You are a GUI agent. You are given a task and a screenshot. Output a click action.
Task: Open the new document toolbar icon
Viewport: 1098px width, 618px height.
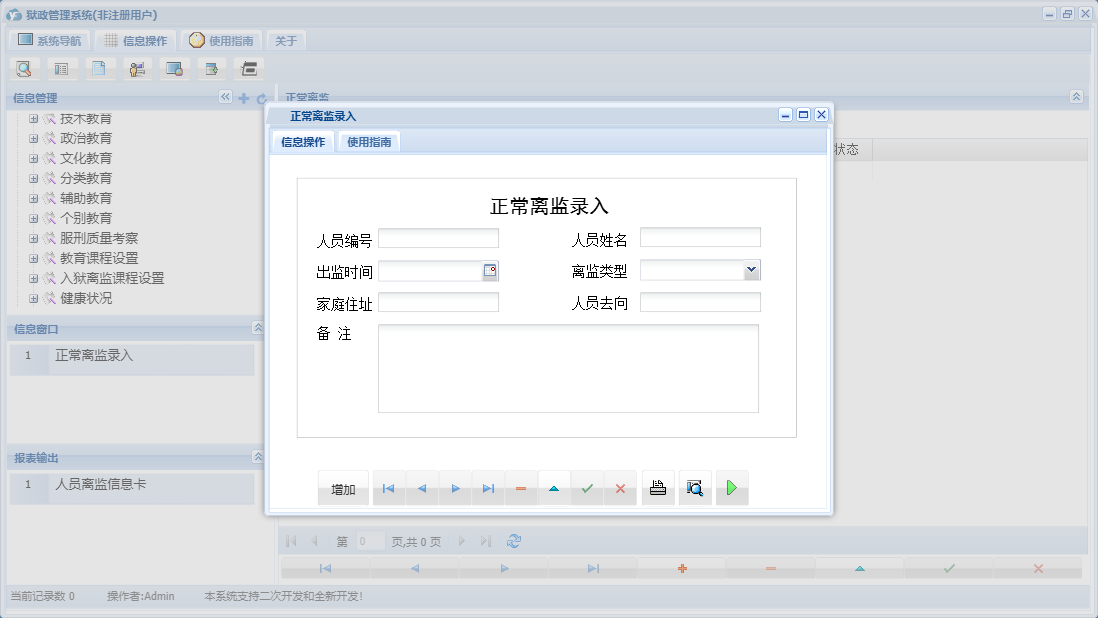click(x=100, y=68)
